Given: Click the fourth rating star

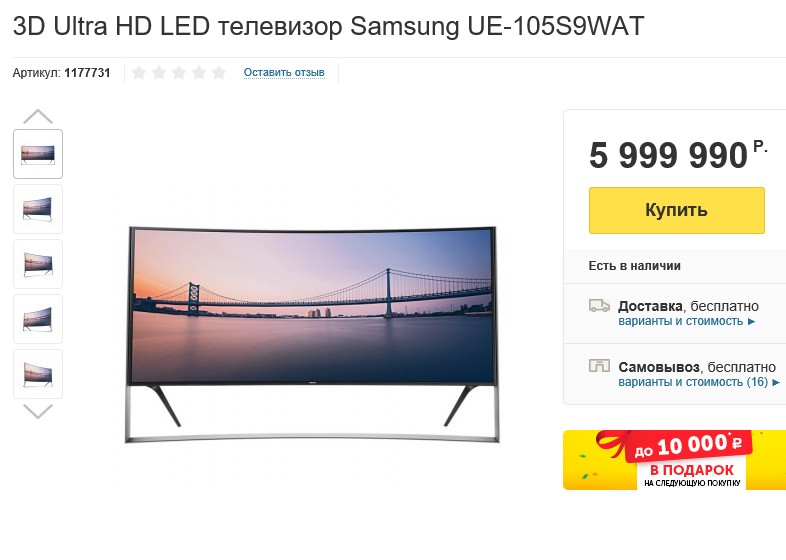Looking at the screenshot, I should [199, 73].
